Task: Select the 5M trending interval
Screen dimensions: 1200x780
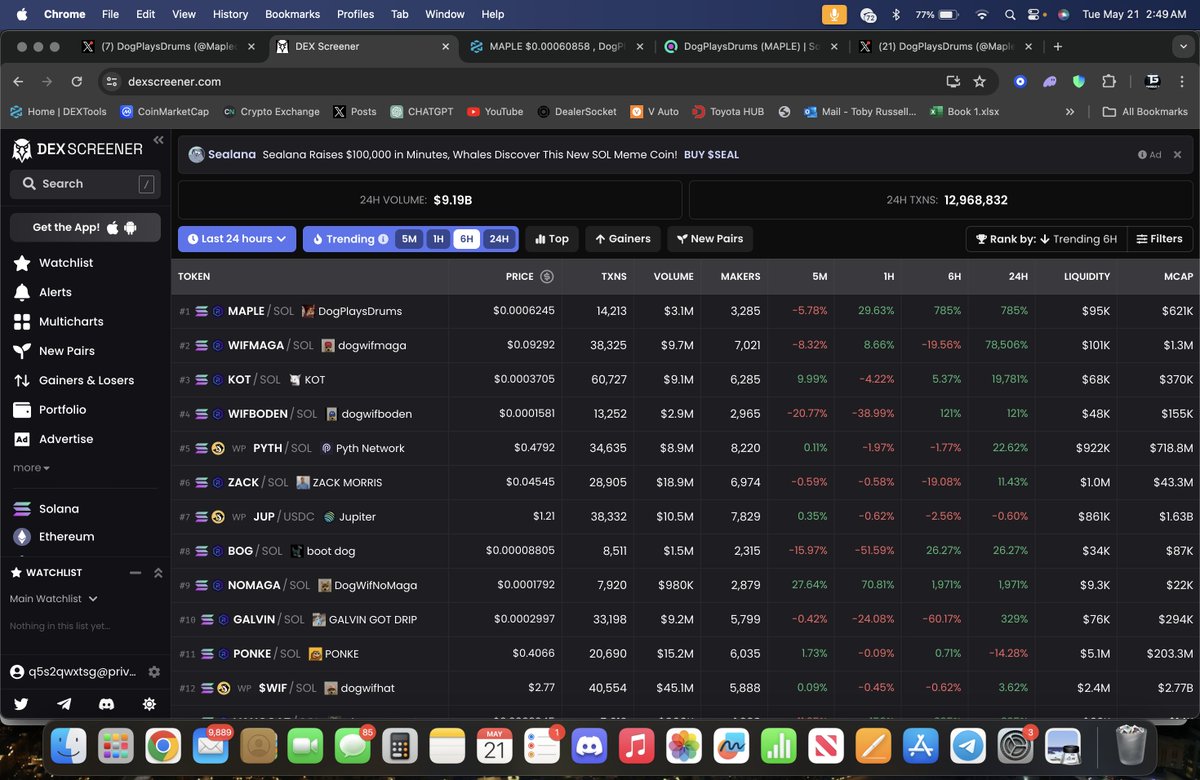Action: point(408,239)
